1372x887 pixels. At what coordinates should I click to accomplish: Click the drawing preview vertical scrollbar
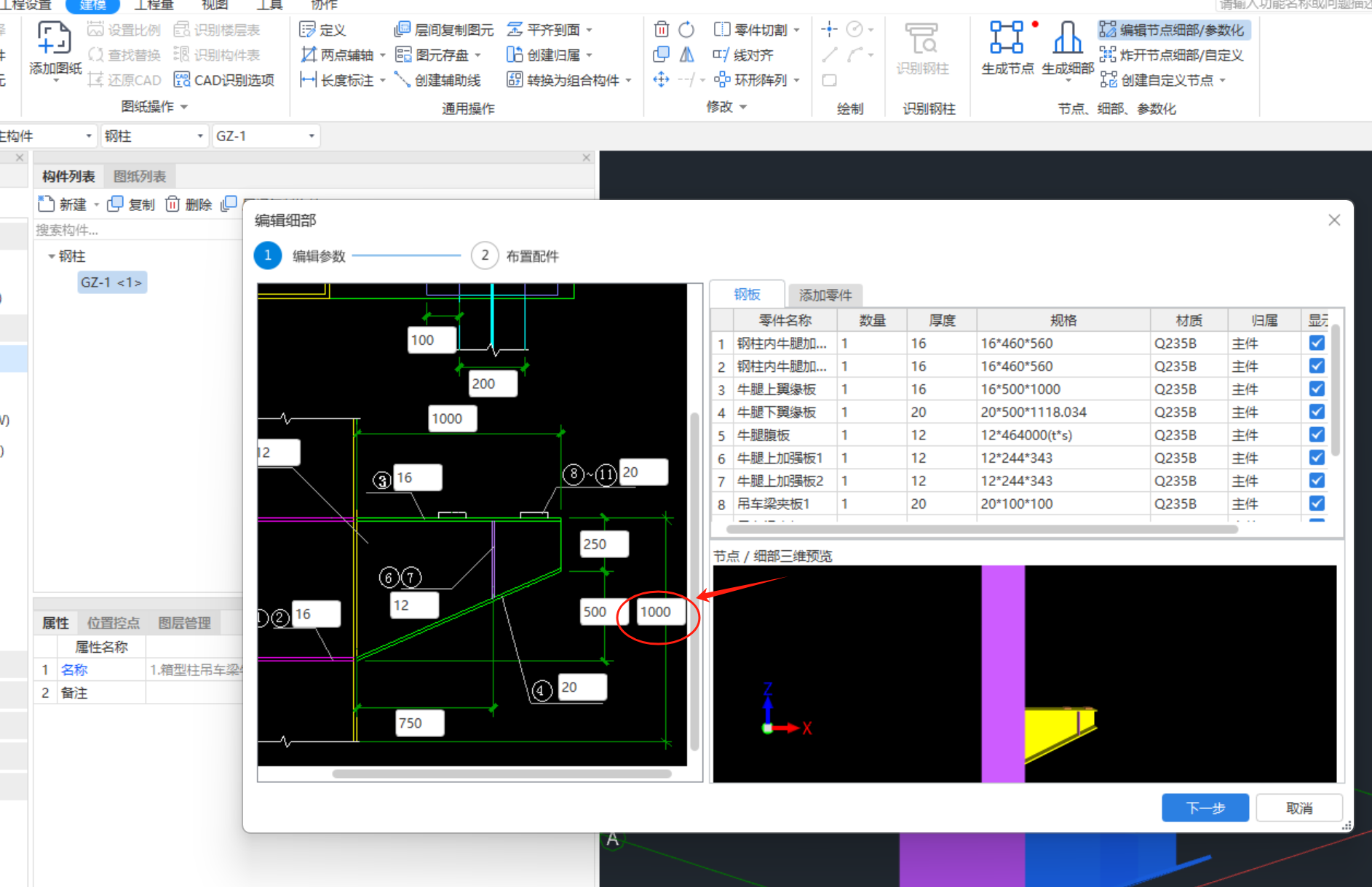click(x=694, y=582)
